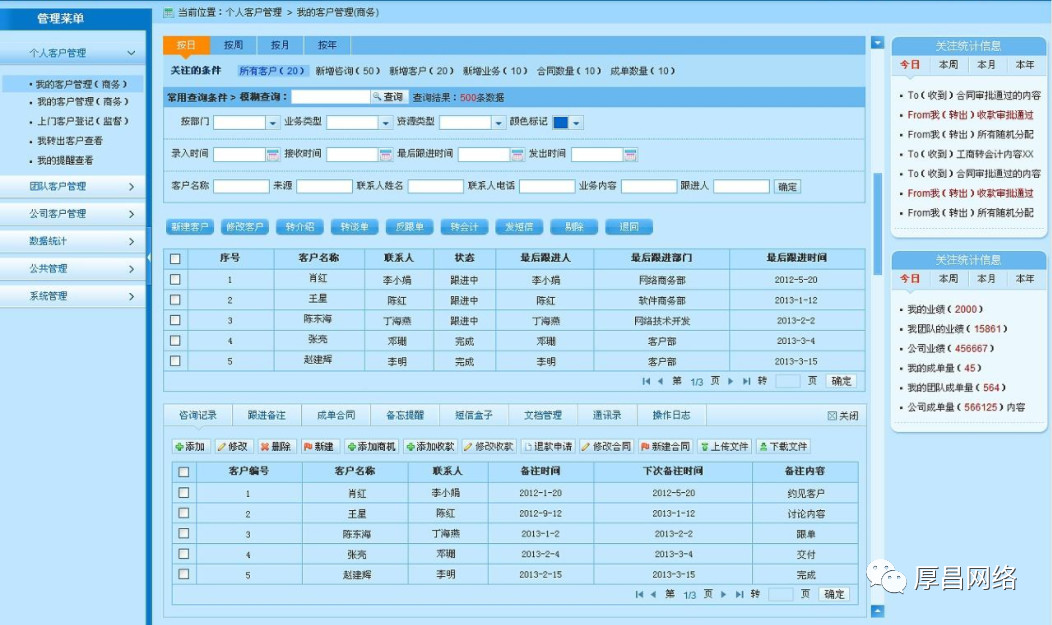Open the 成单合同 tab
The image size is (1052, 625).
point(335,415)
